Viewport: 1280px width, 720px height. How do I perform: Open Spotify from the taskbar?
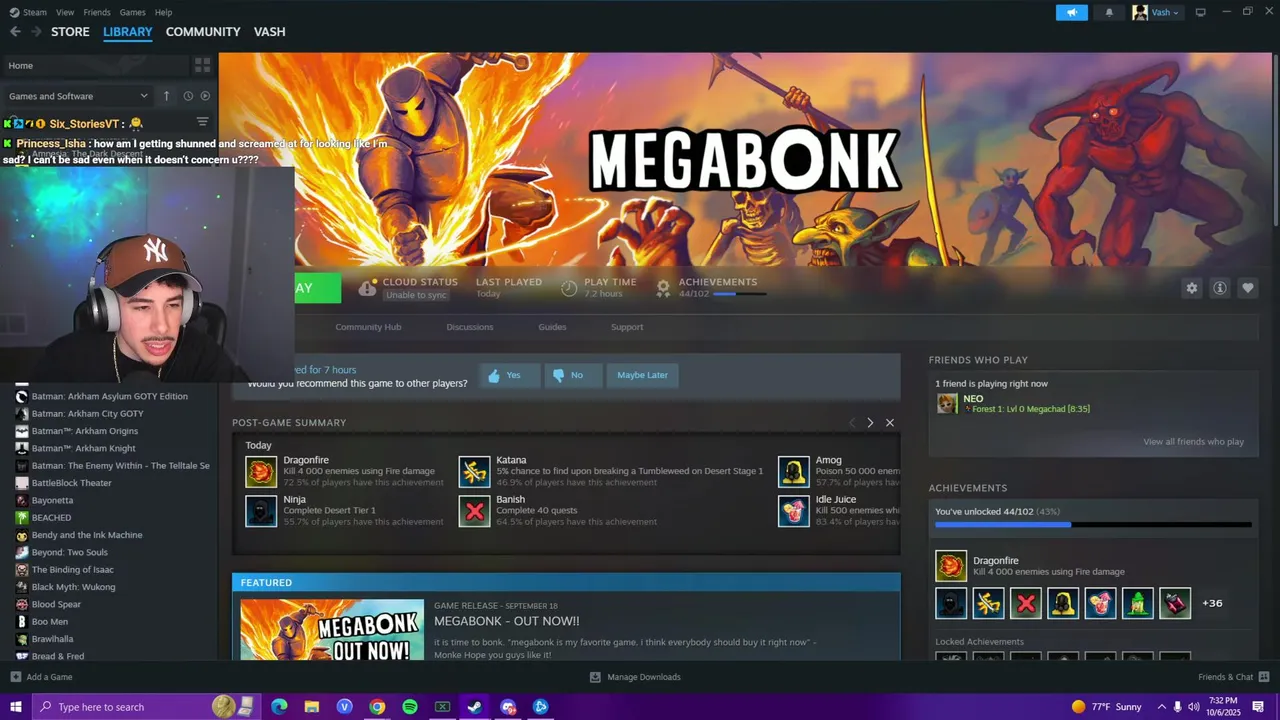pos(410,707)
